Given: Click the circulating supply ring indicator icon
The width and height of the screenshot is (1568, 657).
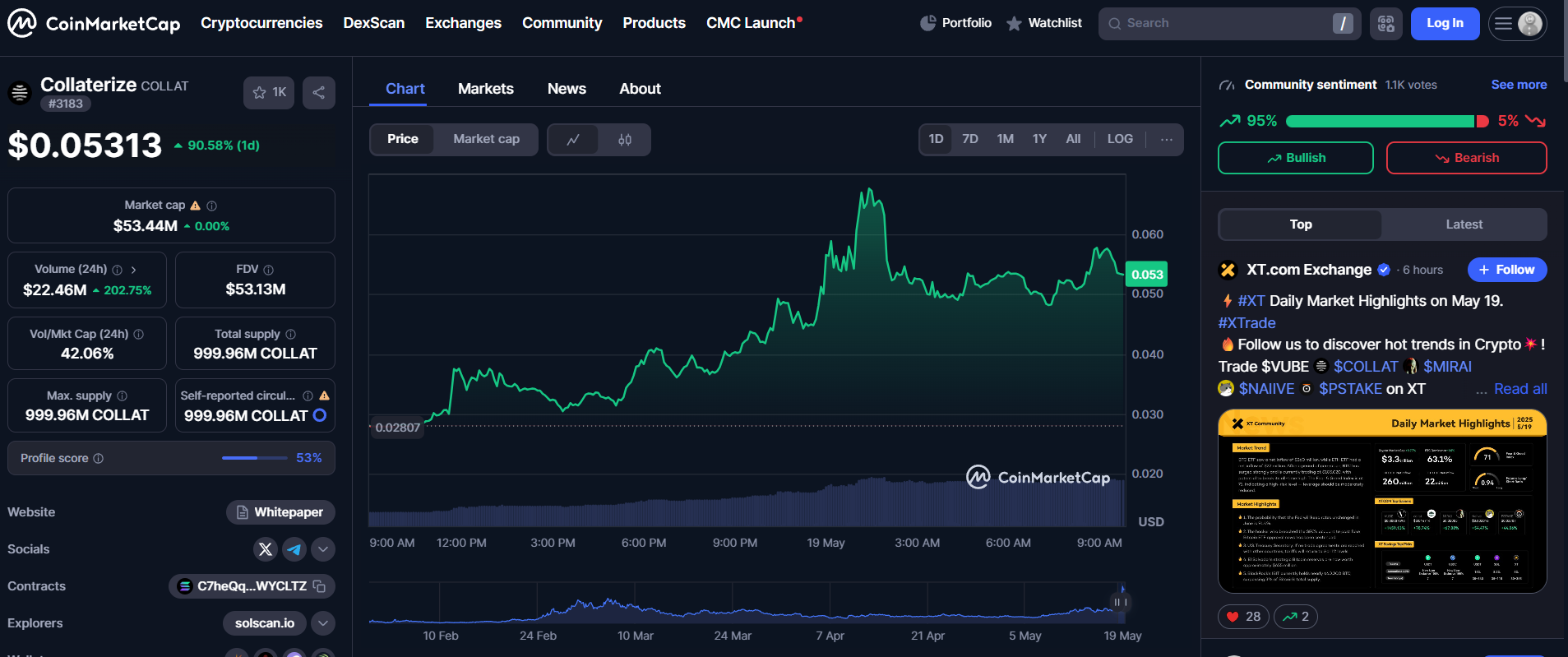Looking at the screenshot, I should pyautogui.click(x=320, y=416).
